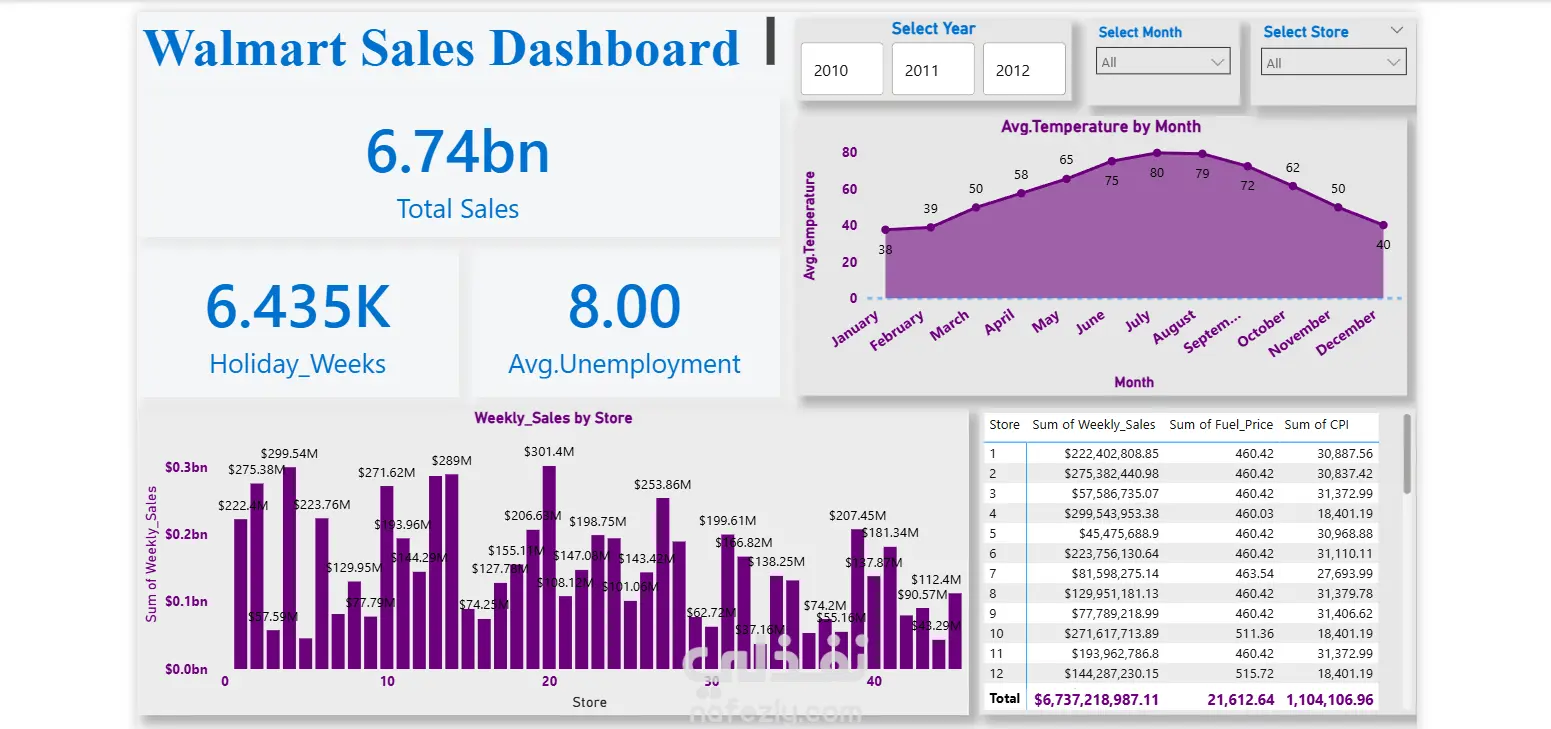Sort by the Sum of CPI column header
Screen dimensions: 1551x729
[x=1316, y=425]
